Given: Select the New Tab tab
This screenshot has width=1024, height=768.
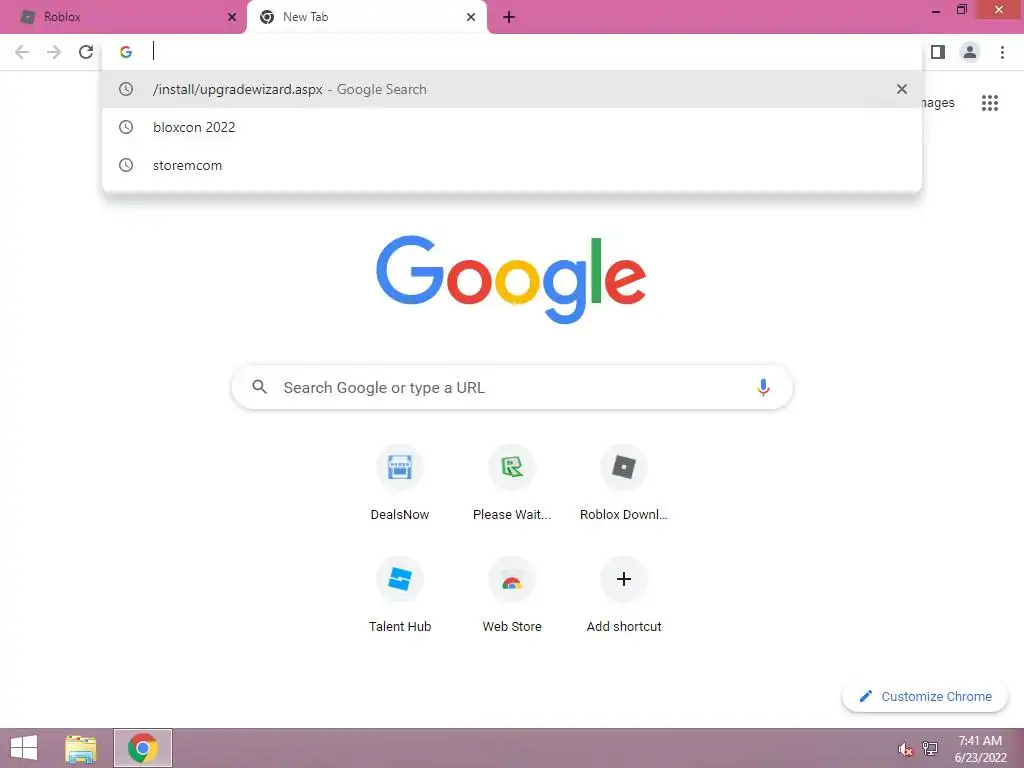Looking at the screenshot, I should pos(367,17).
